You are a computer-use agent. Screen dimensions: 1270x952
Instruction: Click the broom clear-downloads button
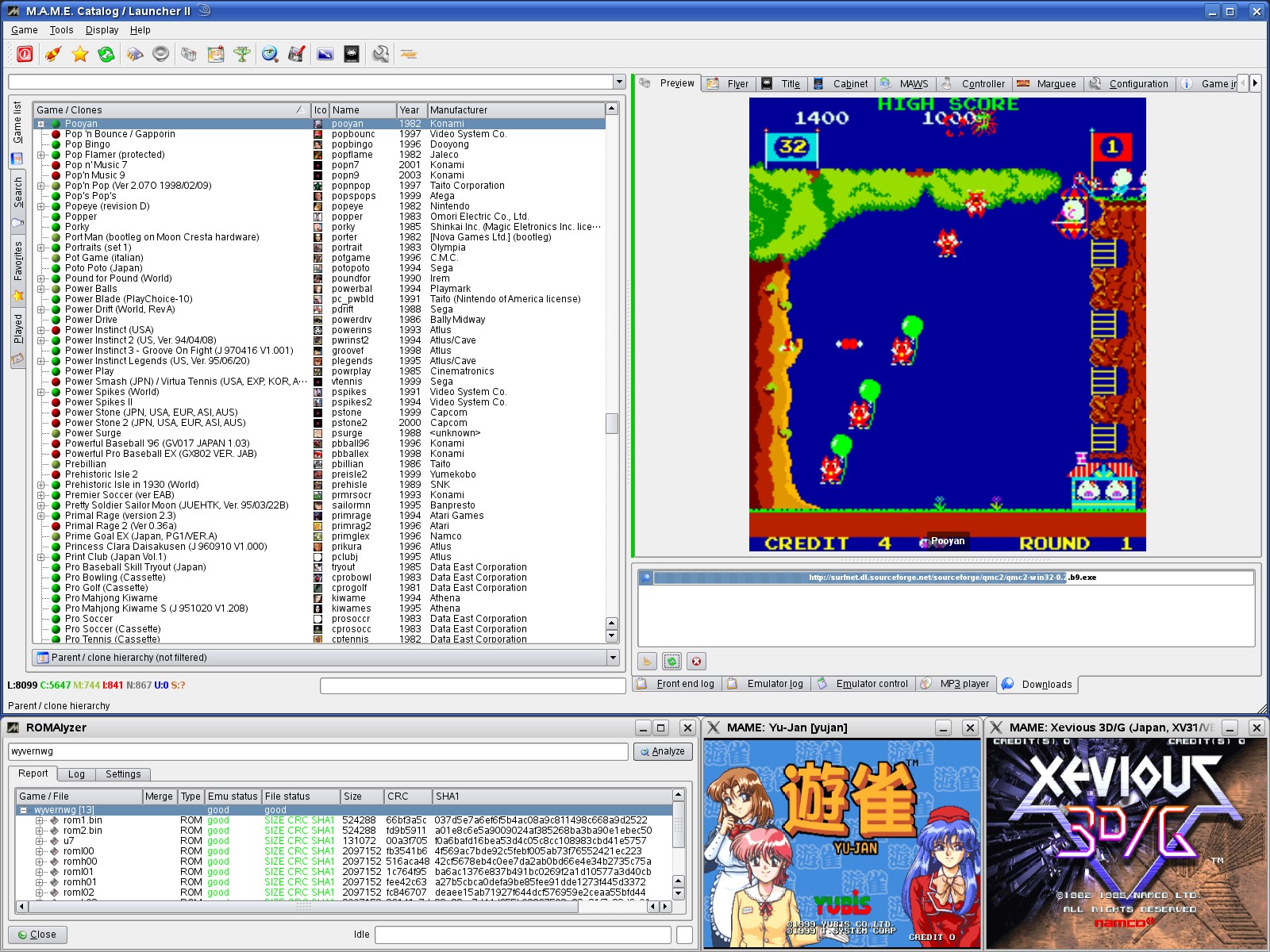pos(647,661)
